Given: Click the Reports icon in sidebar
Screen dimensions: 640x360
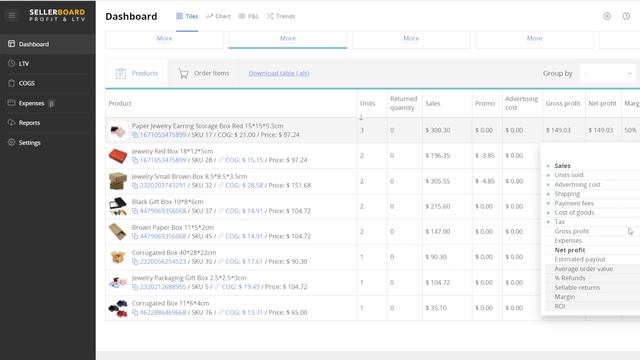Looking at the screenshot, I should 11,122.
